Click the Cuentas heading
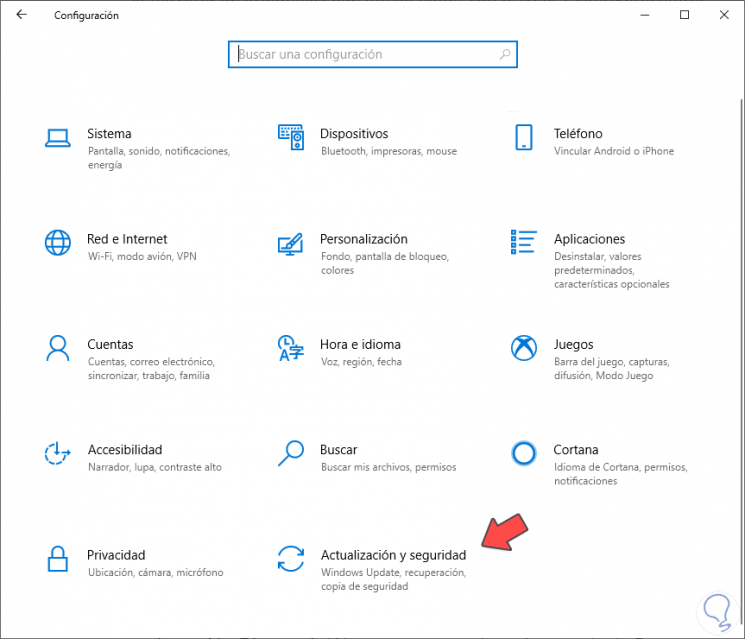745x639 pixels. coord(110,344)
